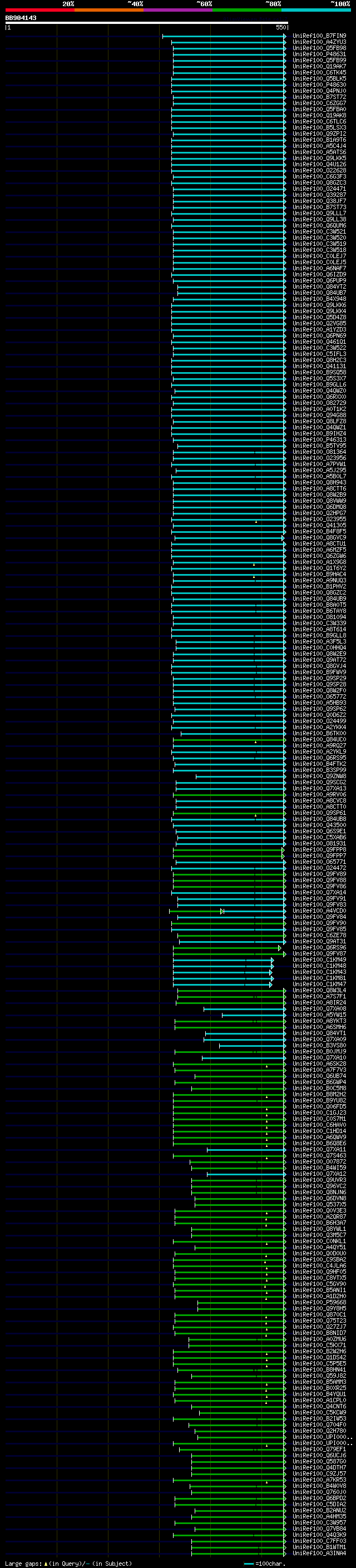Click the cyan ~100% identity legend segment
The height and width of the screenshot is (1568, 356).
pos(316,10)
